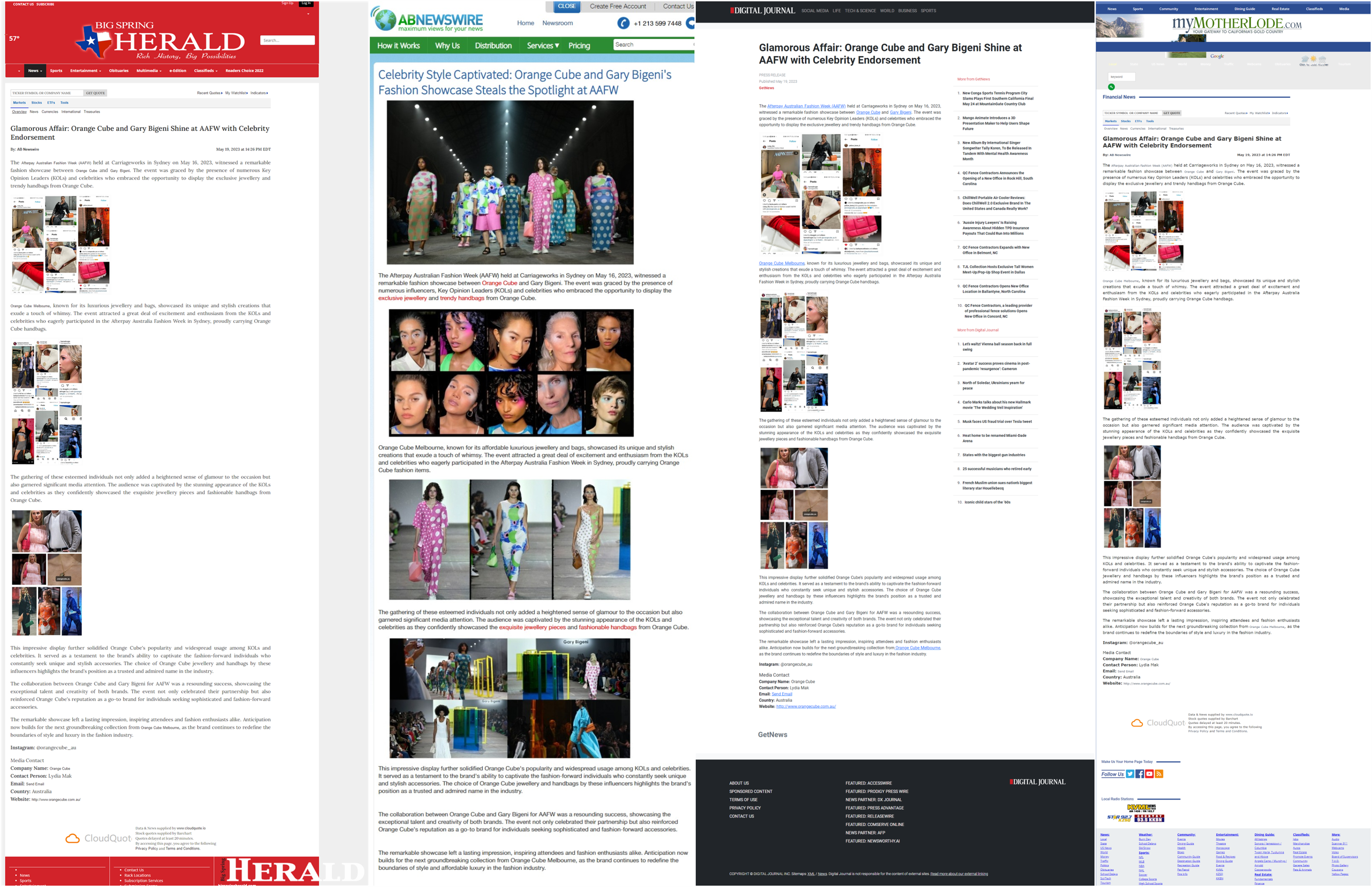This screenshot has height=887, width=1372.
Task: Click 'Heat home to be renamed Miami-Dade Arena'
Action: tap(994, 438)
